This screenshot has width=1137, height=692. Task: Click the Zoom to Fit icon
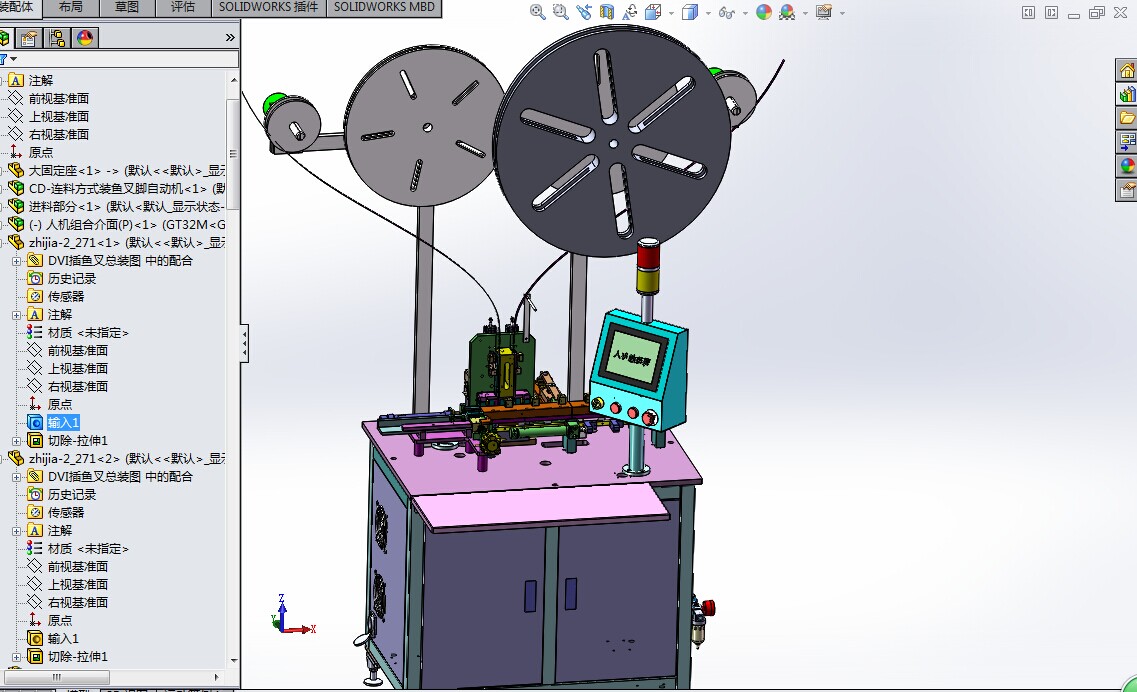(x=538, y=12)
